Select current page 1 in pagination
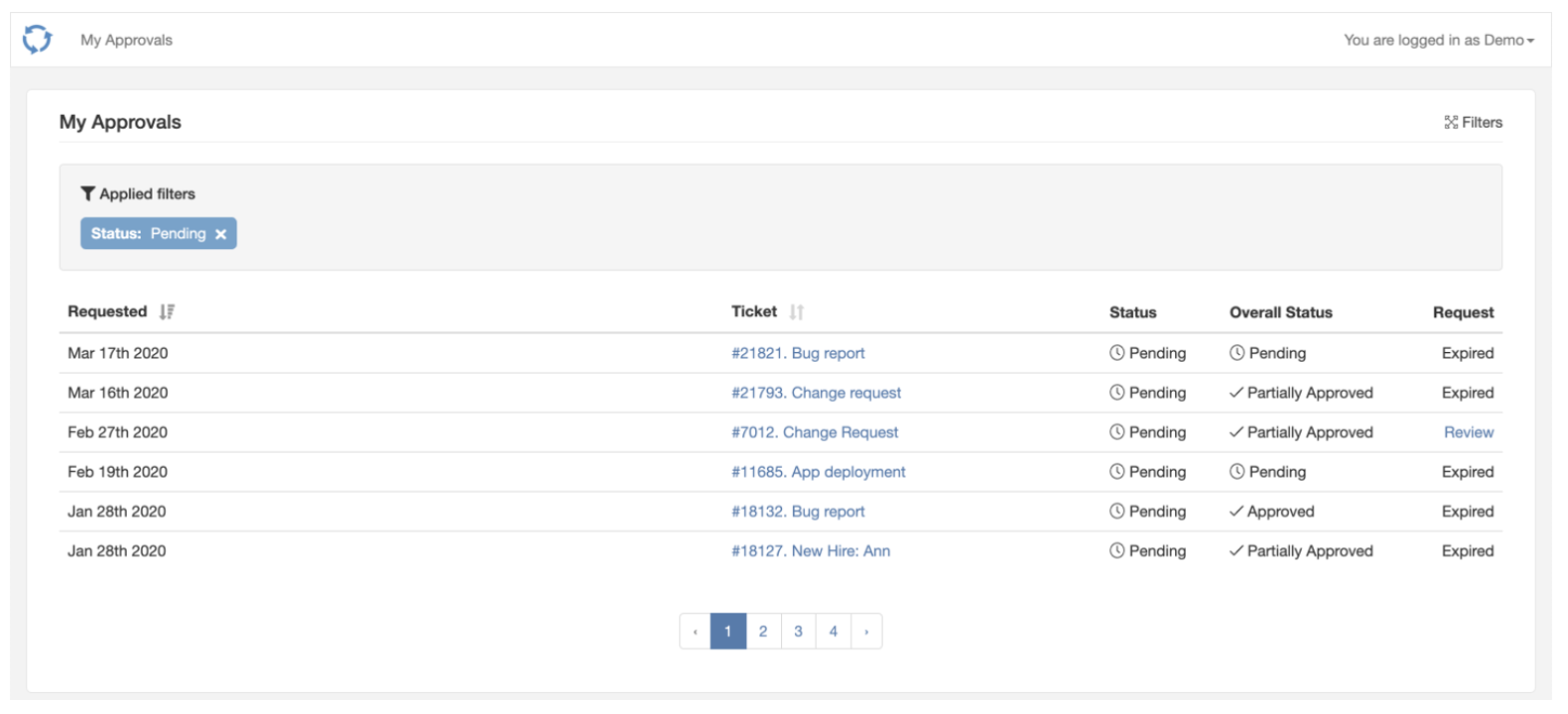The image size is (1568, 714). pos(728,631)
